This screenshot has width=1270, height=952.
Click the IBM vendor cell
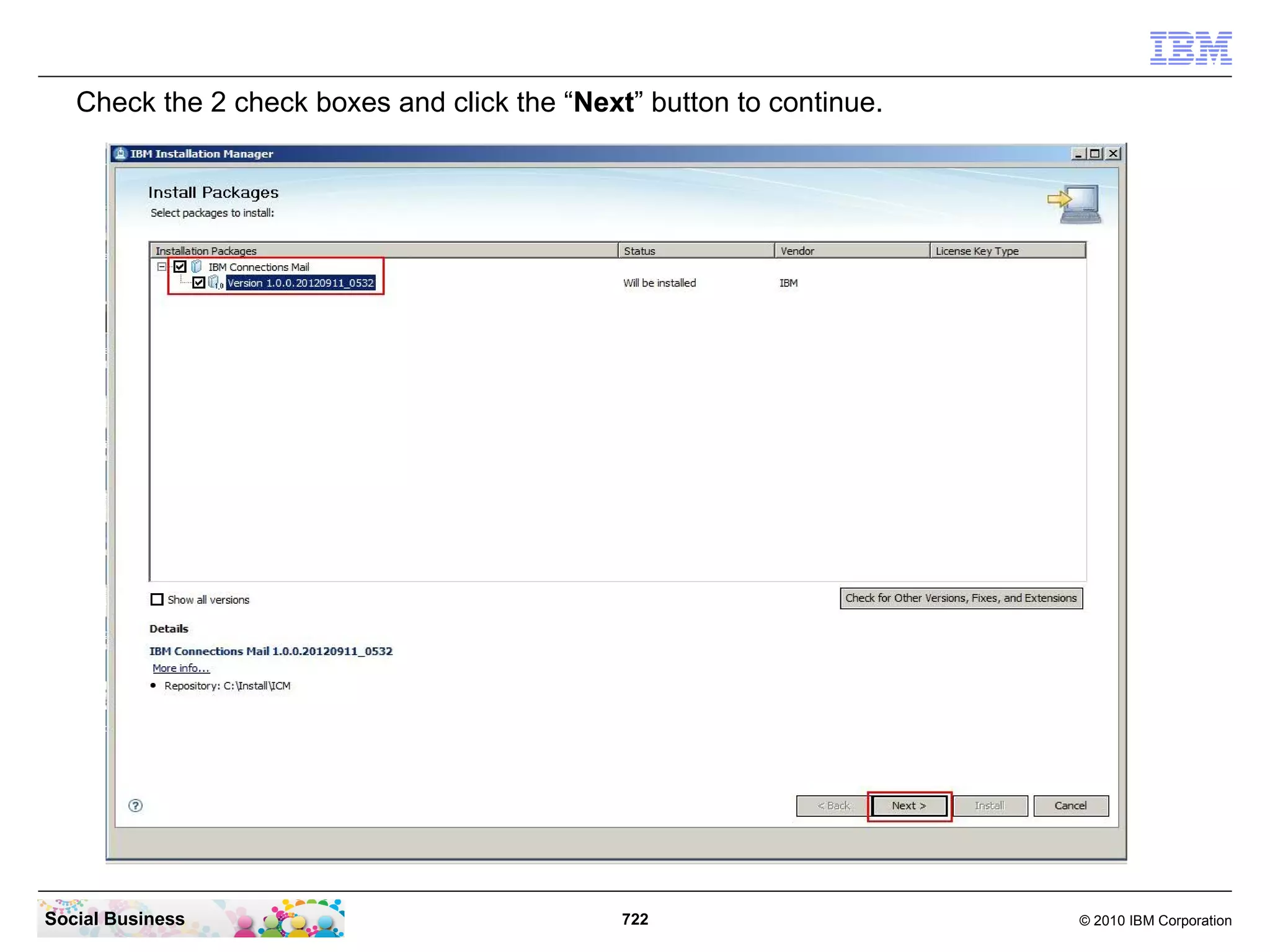pyautogui.click(x=788, y=283)
